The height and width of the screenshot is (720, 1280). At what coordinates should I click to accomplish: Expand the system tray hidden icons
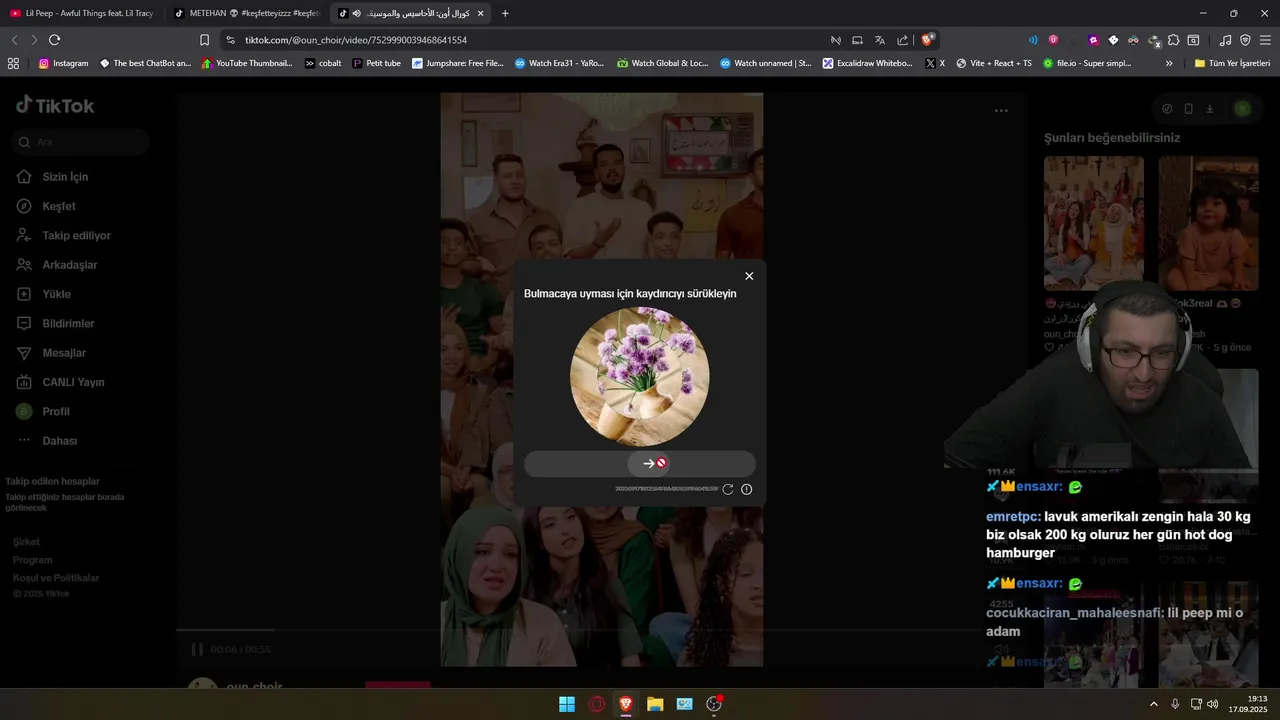click(1153, 704)
